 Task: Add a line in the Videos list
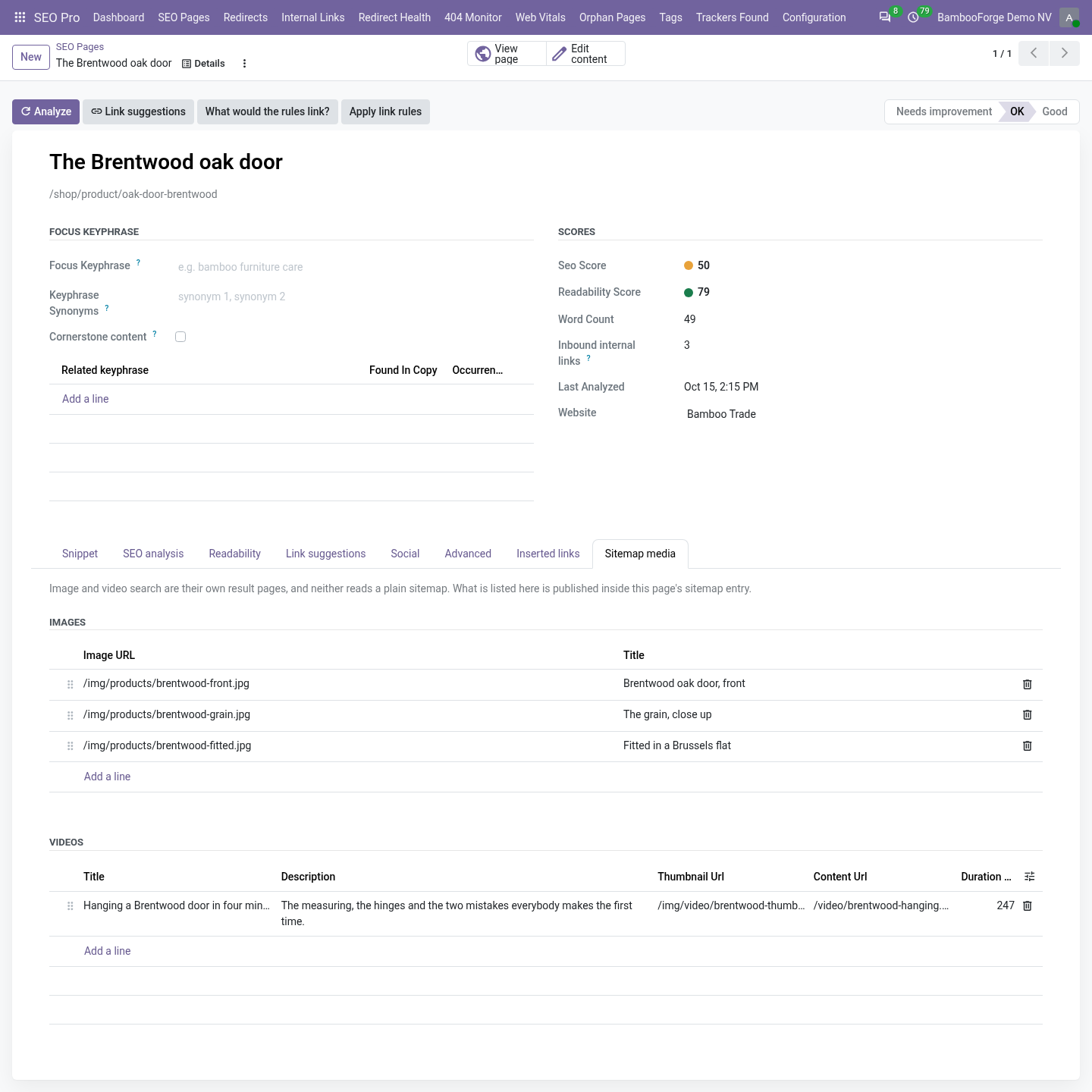107,951
